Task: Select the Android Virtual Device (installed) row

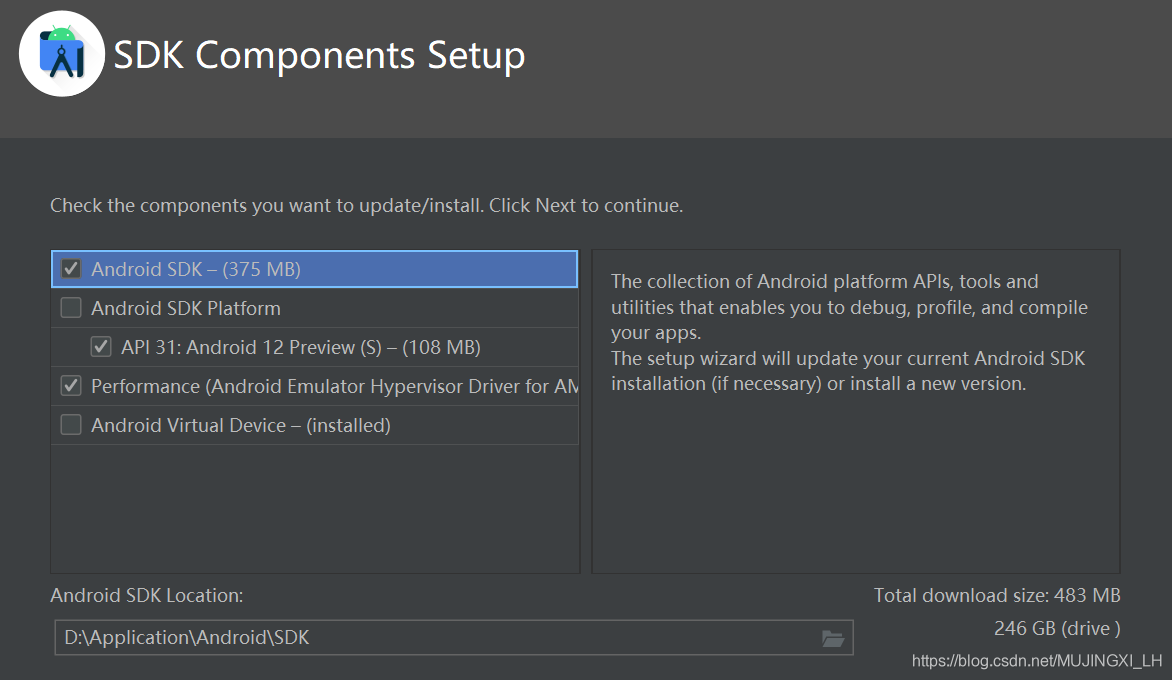Action: [x=241, y=425]
